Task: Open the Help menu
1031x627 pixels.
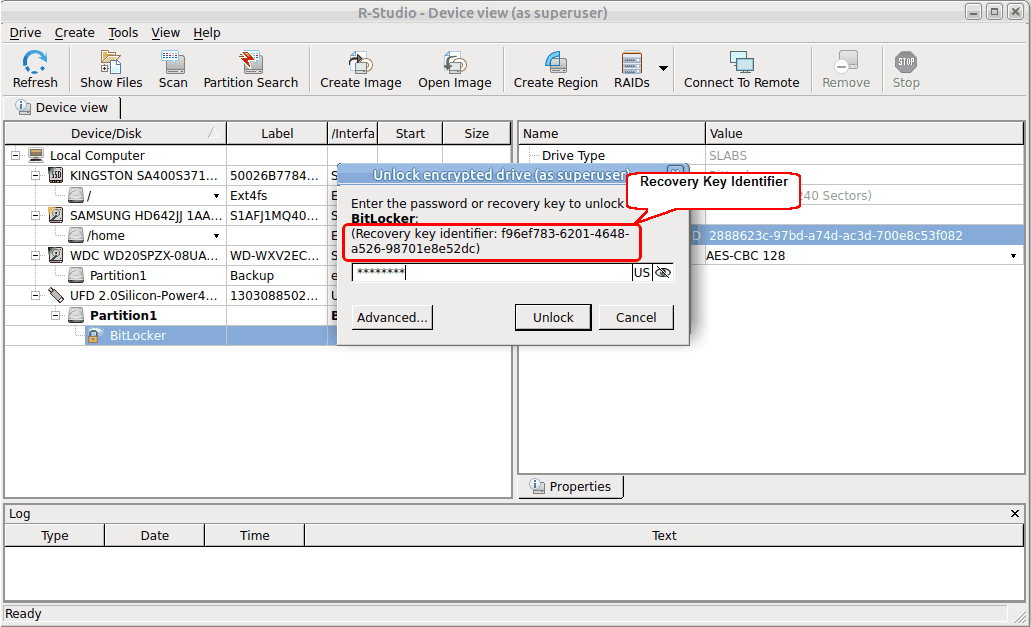Action: pyautogui.click(x=206, y=33)
